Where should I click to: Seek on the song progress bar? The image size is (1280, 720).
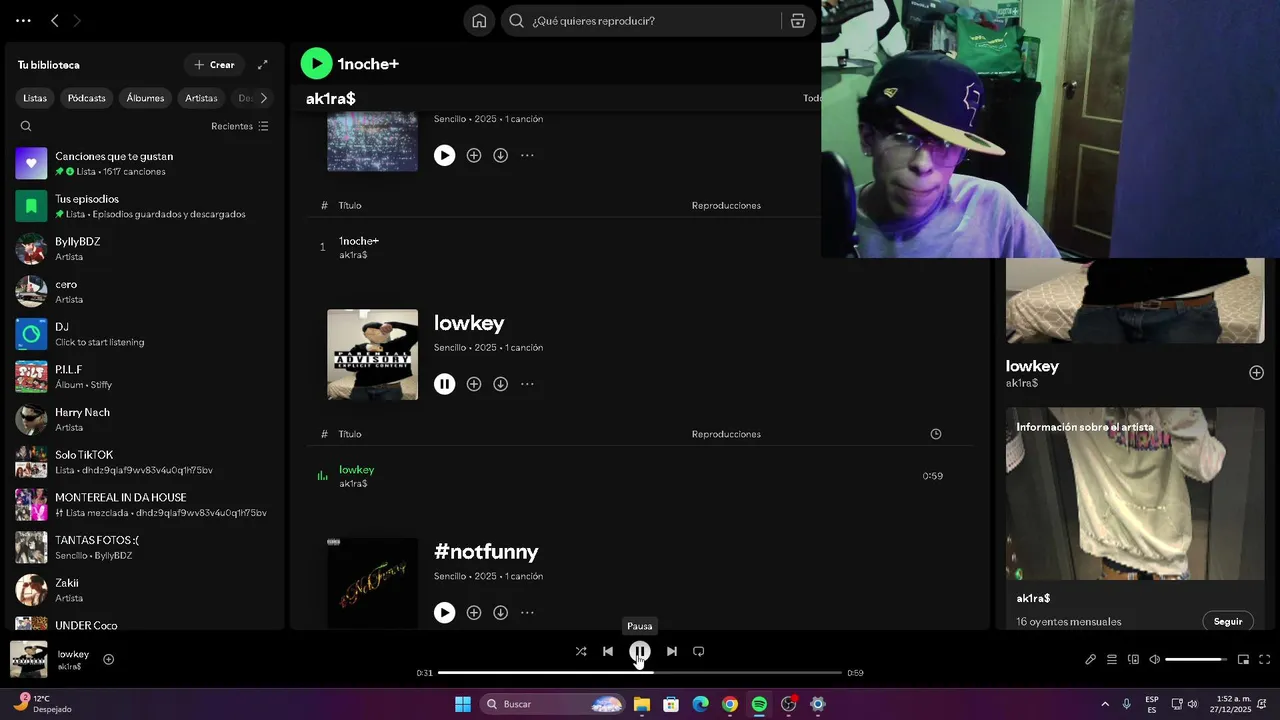click(x=640, y=673)
